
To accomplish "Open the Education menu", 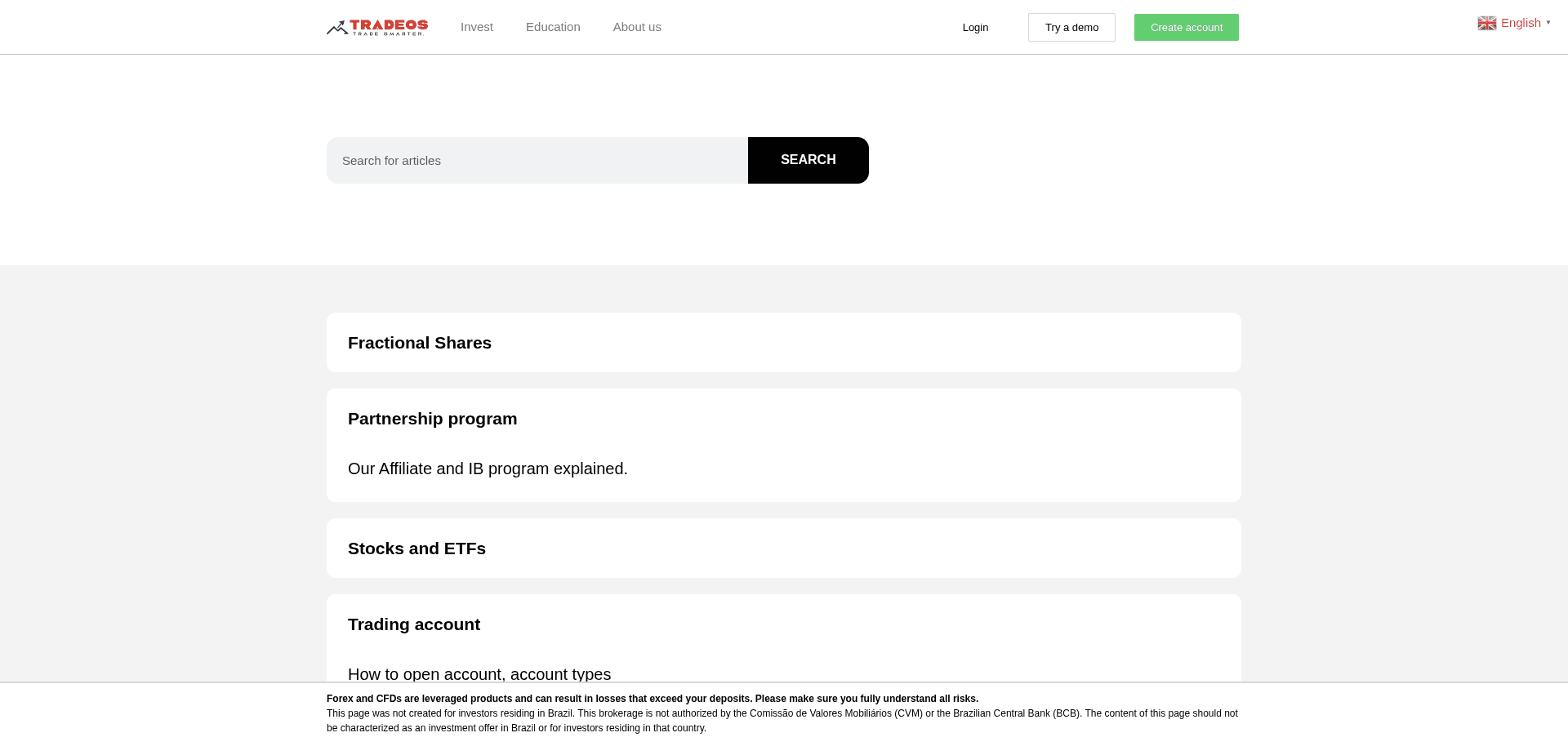I will coord(553,26).
